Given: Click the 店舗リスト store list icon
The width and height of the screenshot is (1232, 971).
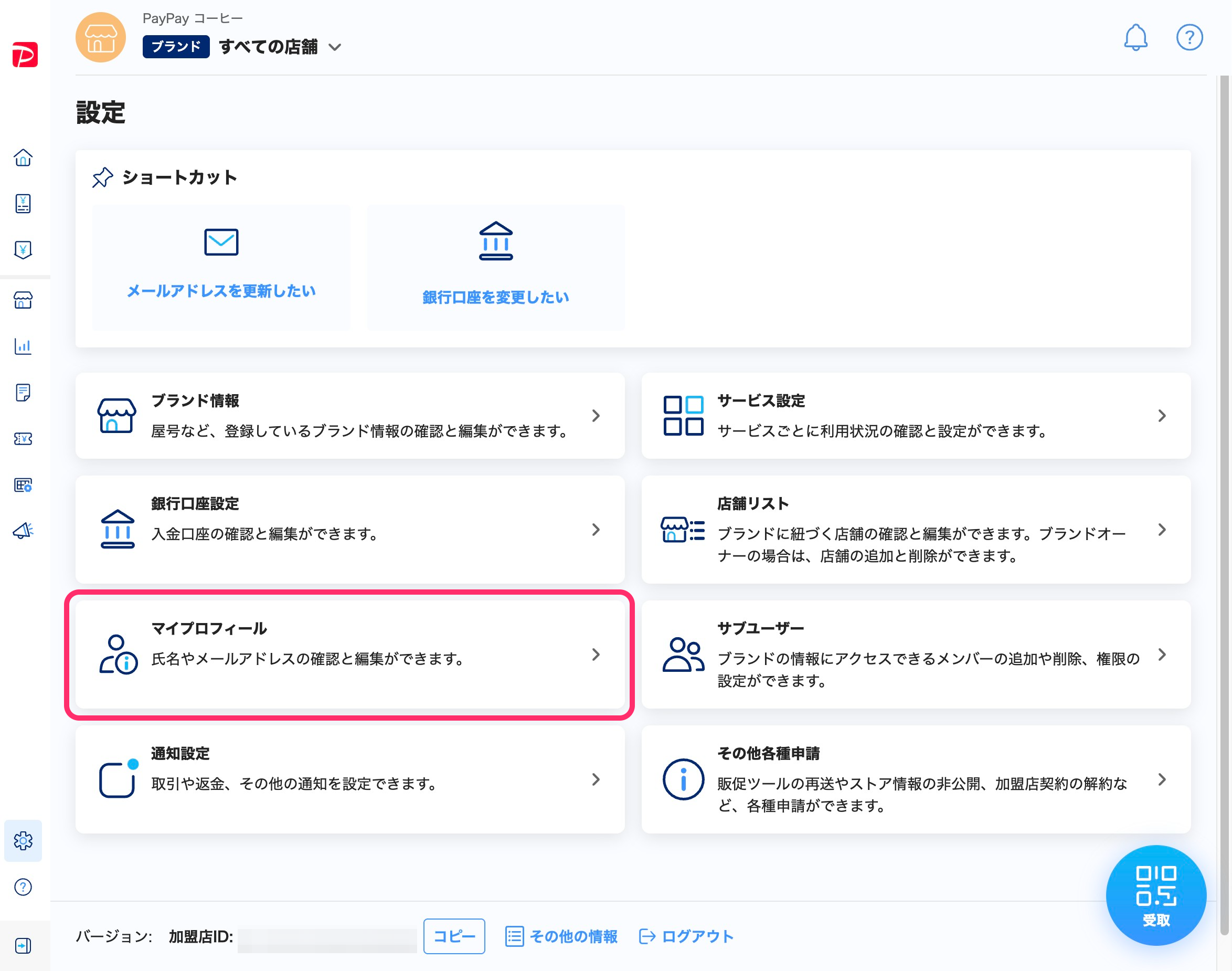Looking at the screenshot, I should point(683,530).
